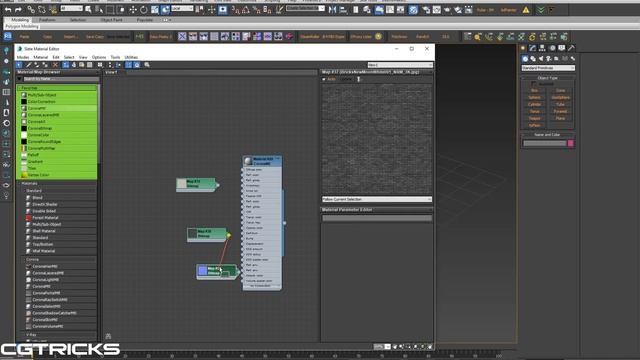Select Forest Material in the Standard materials list
Screen dimensions: 640x360
45,218
